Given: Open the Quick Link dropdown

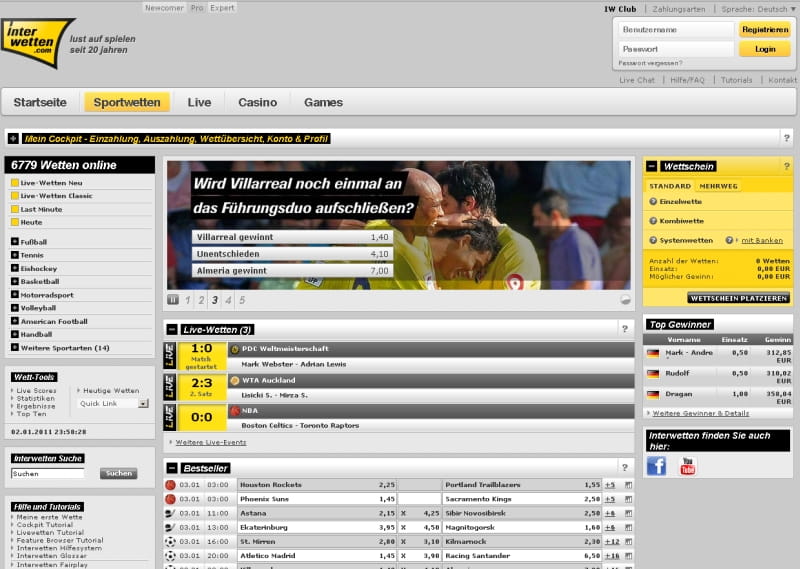Looking at the screenshot, I should 143,404.
